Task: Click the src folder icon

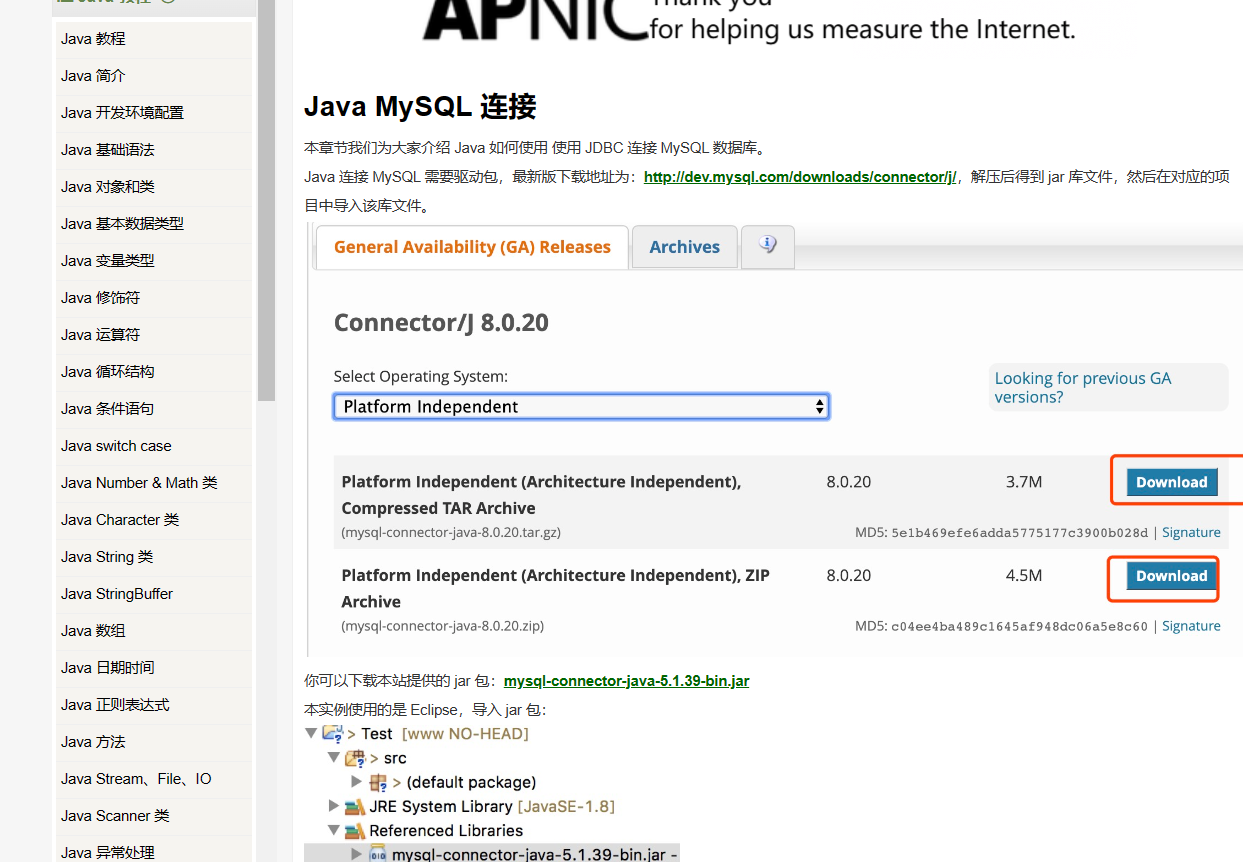Action: (x=356, y=759)
